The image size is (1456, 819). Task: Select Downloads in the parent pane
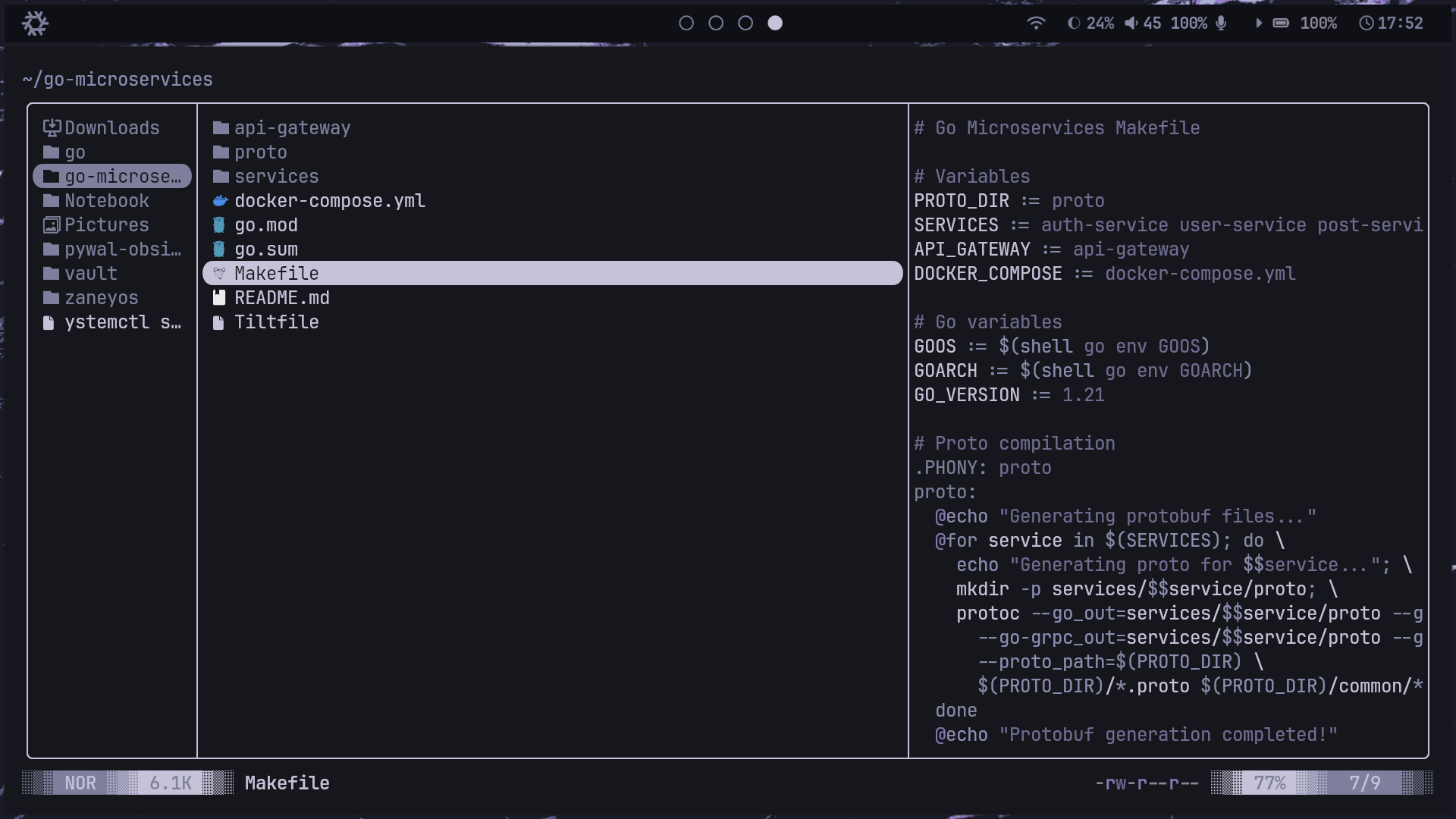point(112,127)
